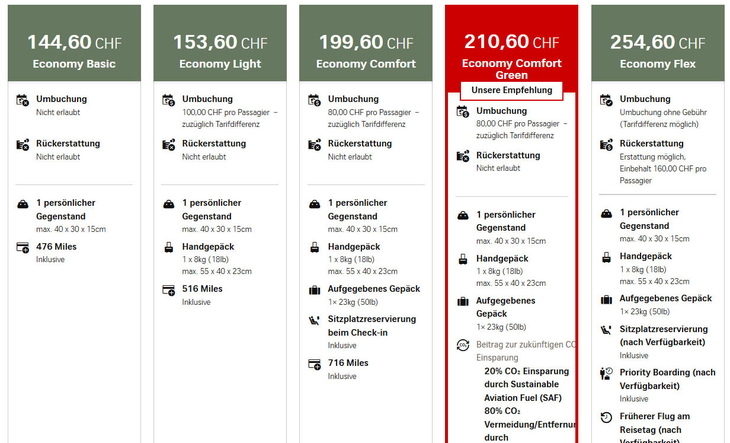Click the Rückerstattung icon in Economy Light
730x443 pixels.
[x=168, y=145]
